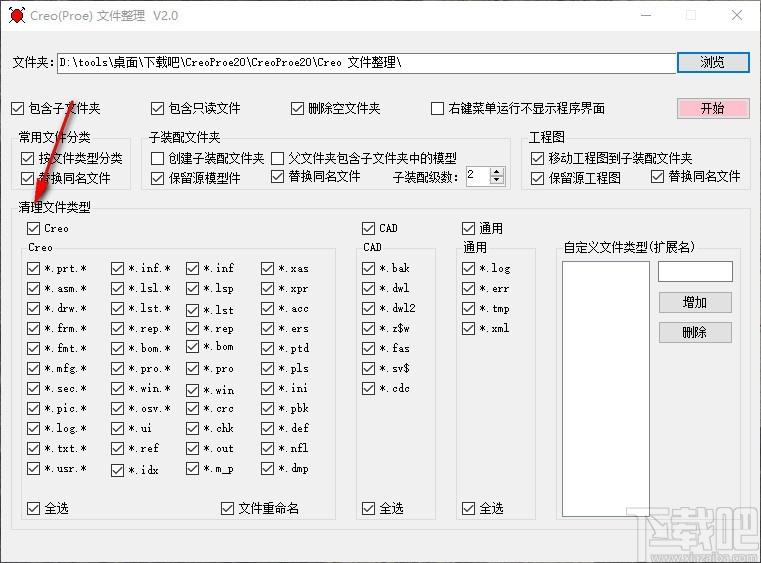Toggle the *.tmp checkbox

tap(468, 308)
